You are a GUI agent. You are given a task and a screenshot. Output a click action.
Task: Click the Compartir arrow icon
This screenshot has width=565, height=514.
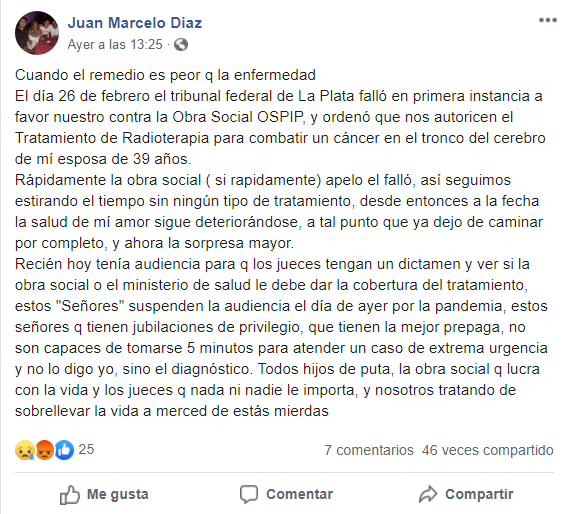pyautogui.click(x=428, y=494)
